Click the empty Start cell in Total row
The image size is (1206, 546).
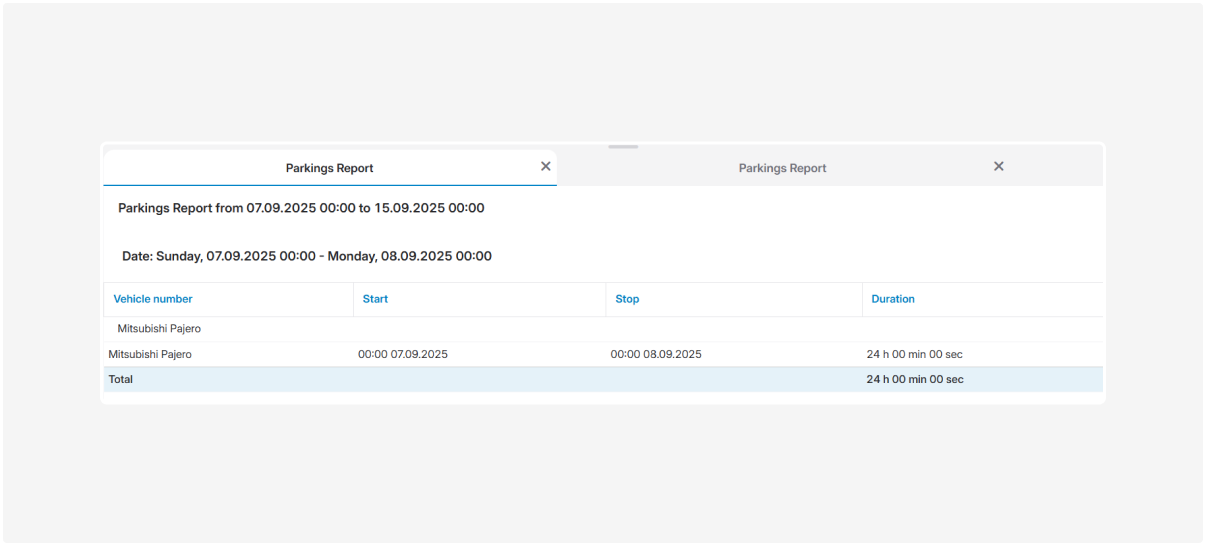click(x=479, y=379)
